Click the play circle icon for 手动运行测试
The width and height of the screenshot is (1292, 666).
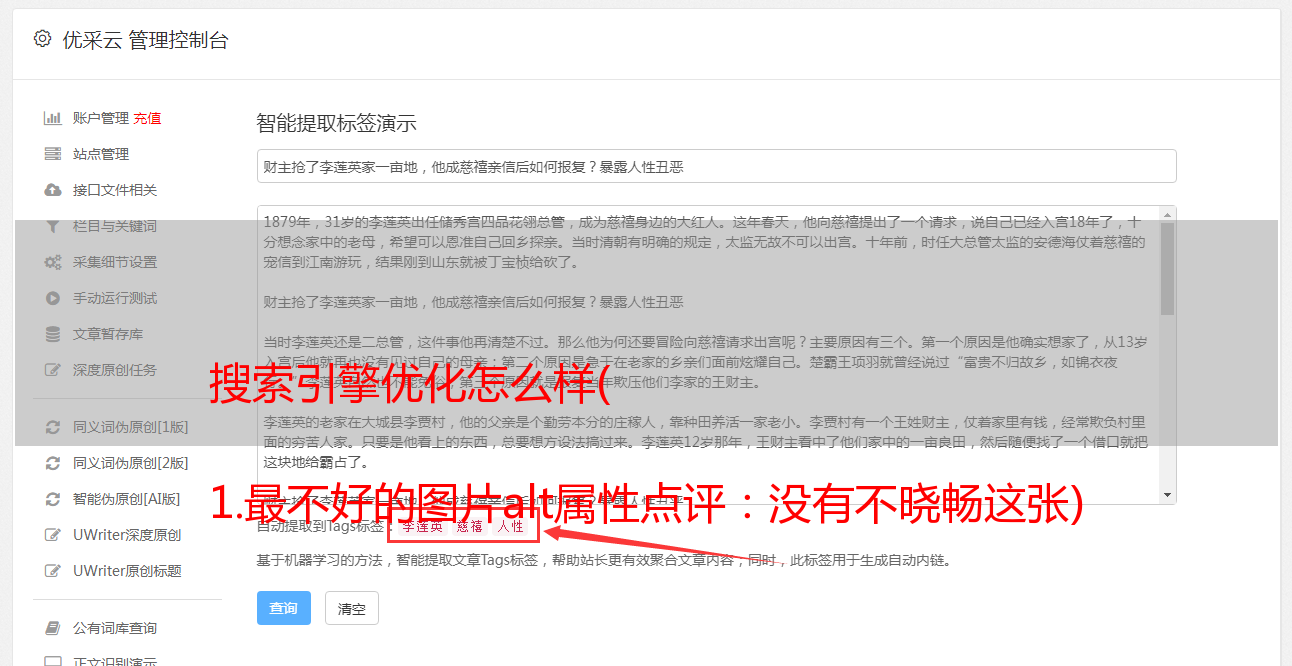(x=53, y=298)
